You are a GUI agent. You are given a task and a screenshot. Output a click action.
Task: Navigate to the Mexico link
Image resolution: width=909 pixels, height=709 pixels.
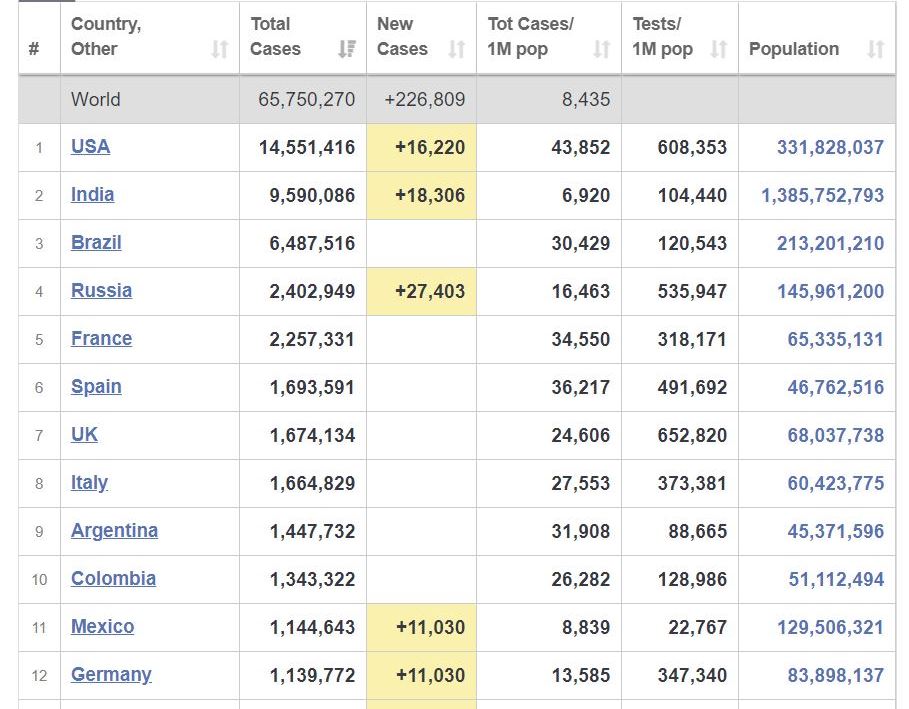point(102,627)
